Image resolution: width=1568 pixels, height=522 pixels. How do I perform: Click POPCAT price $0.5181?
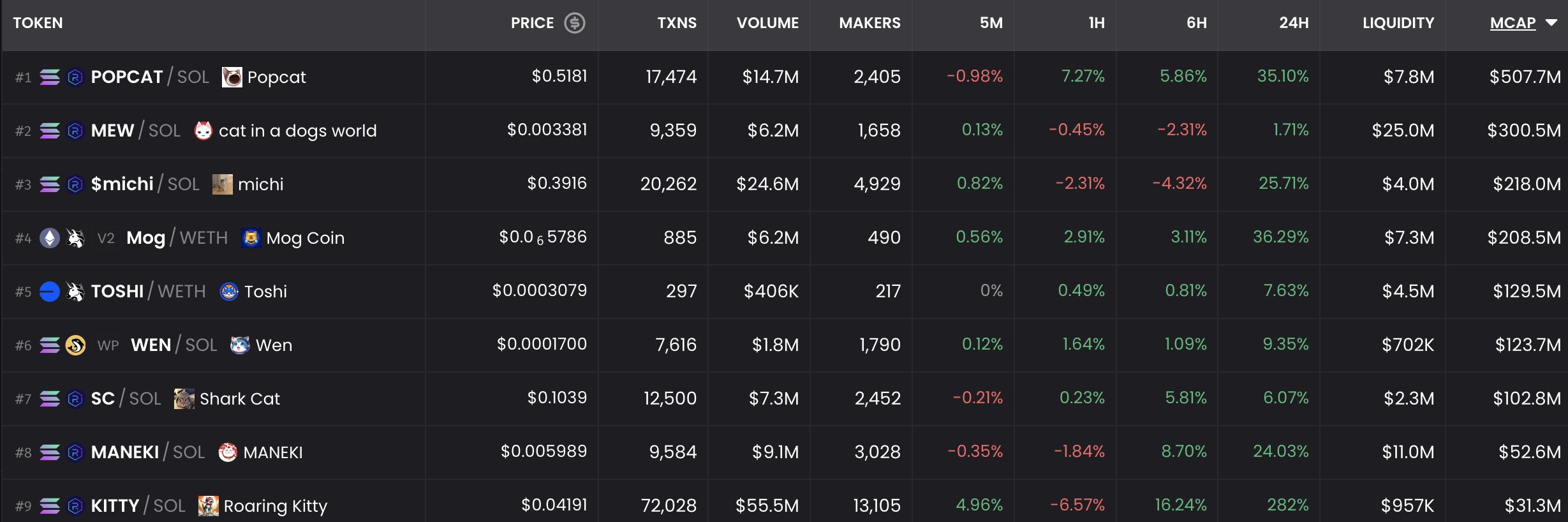tap(559, 77)
